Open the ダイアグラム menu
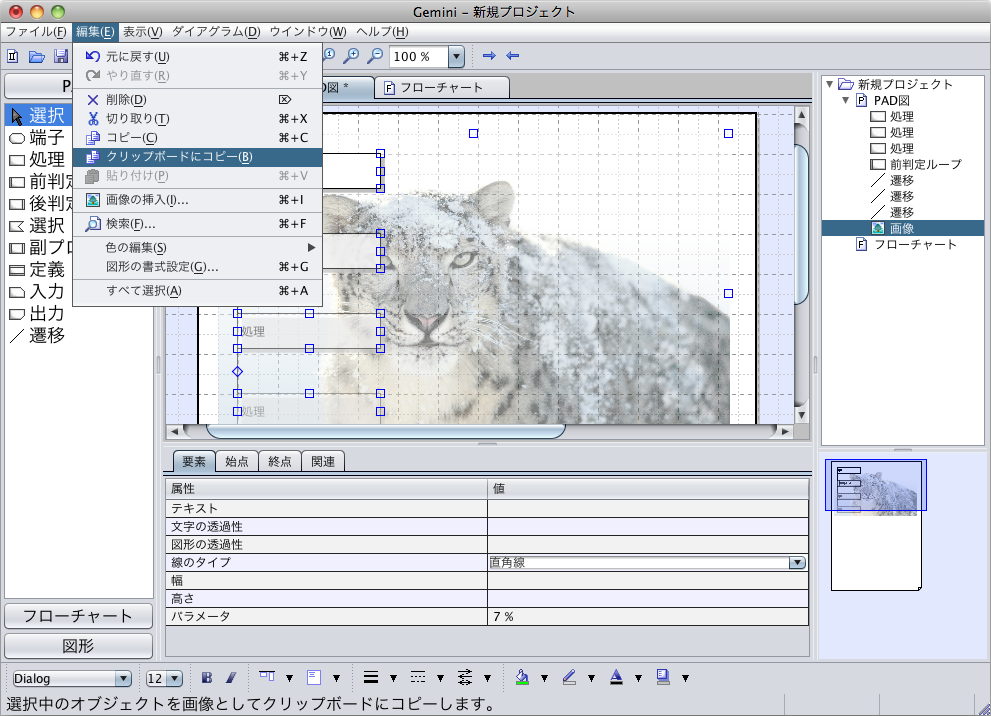 pos(216,32)
